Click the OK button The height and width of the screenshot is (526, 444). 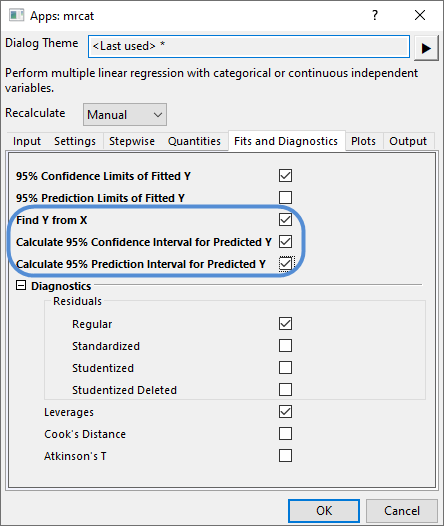324,511
